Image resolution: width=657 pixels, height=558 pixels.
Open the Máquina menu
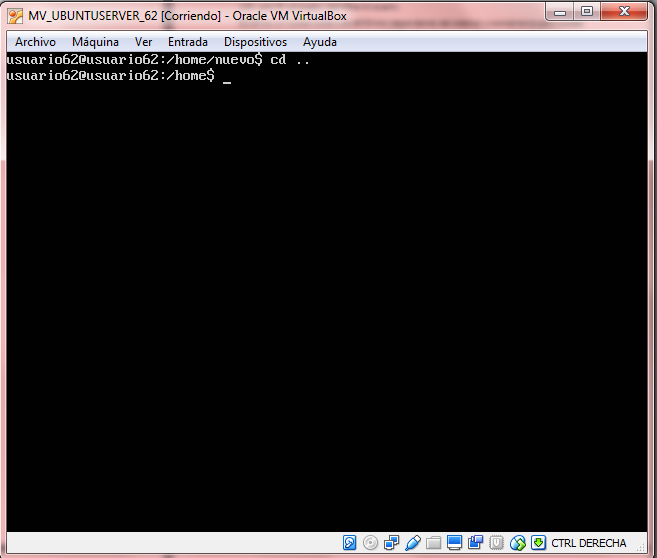coord(95,42)
